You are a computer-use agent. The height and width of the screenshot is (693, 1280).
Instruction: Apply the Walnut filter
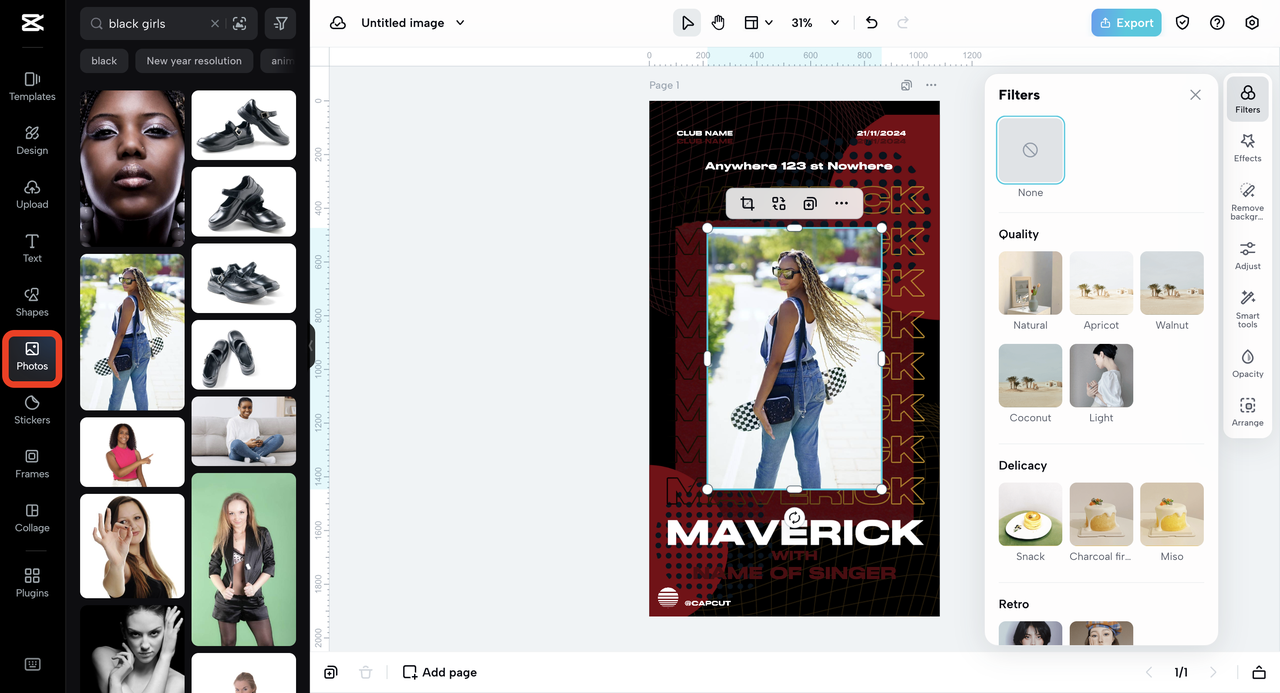tap(1172, 283)
